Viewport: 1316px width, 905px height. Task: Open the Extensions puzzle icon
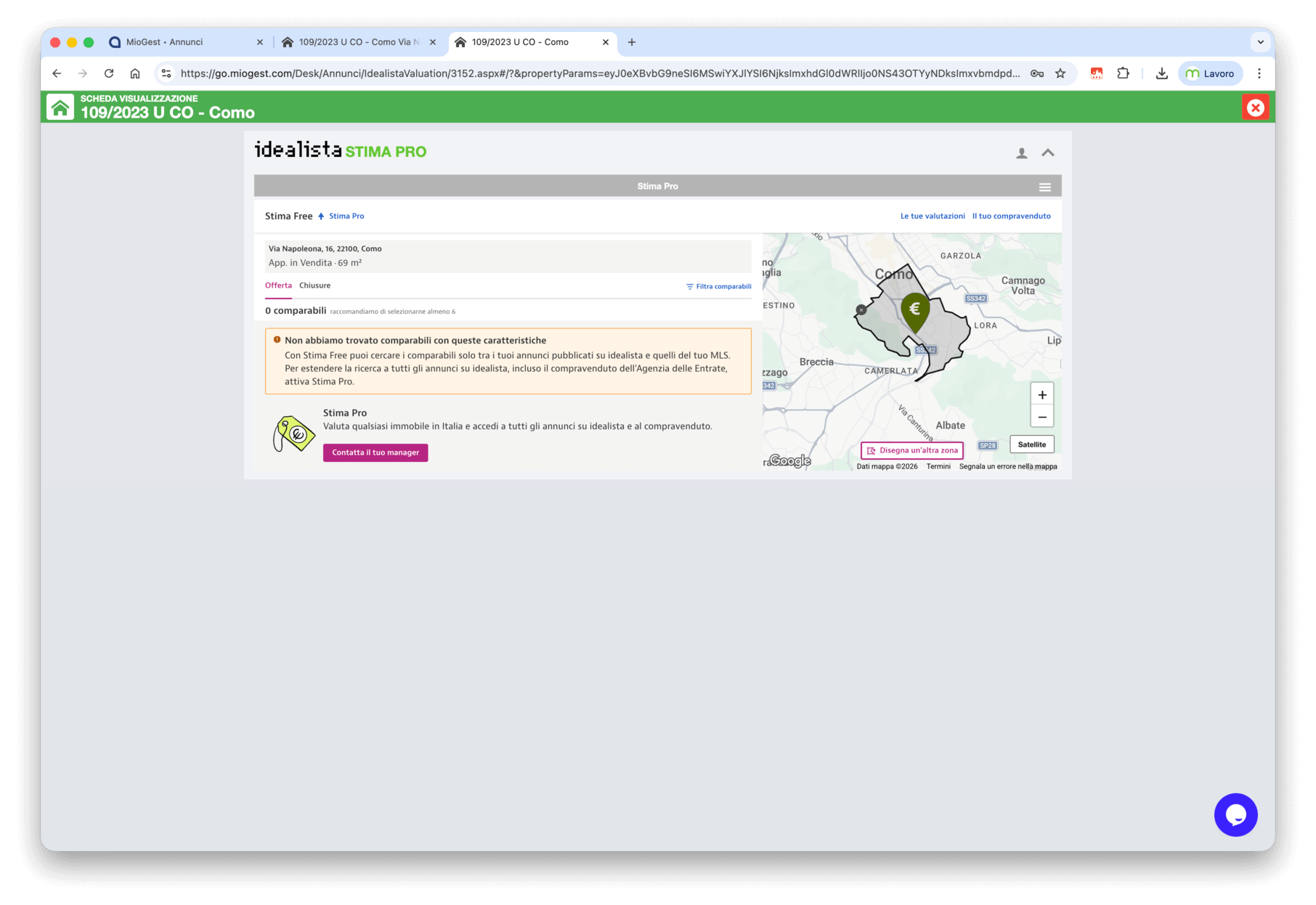coord(1124,73)
